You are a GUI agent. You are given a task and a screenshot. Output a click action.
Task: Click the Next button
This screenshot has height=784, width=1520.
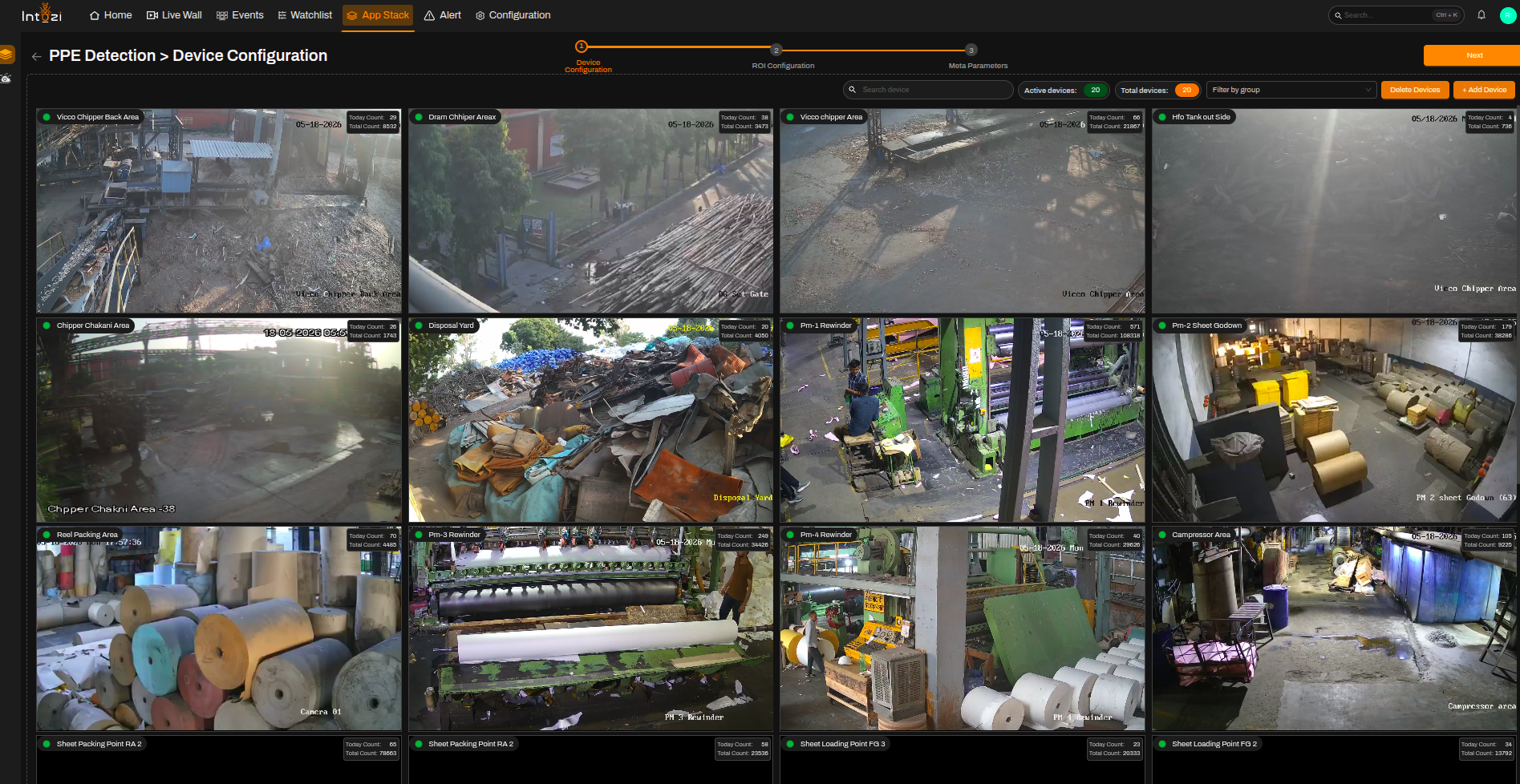(x=1474, y=55)
